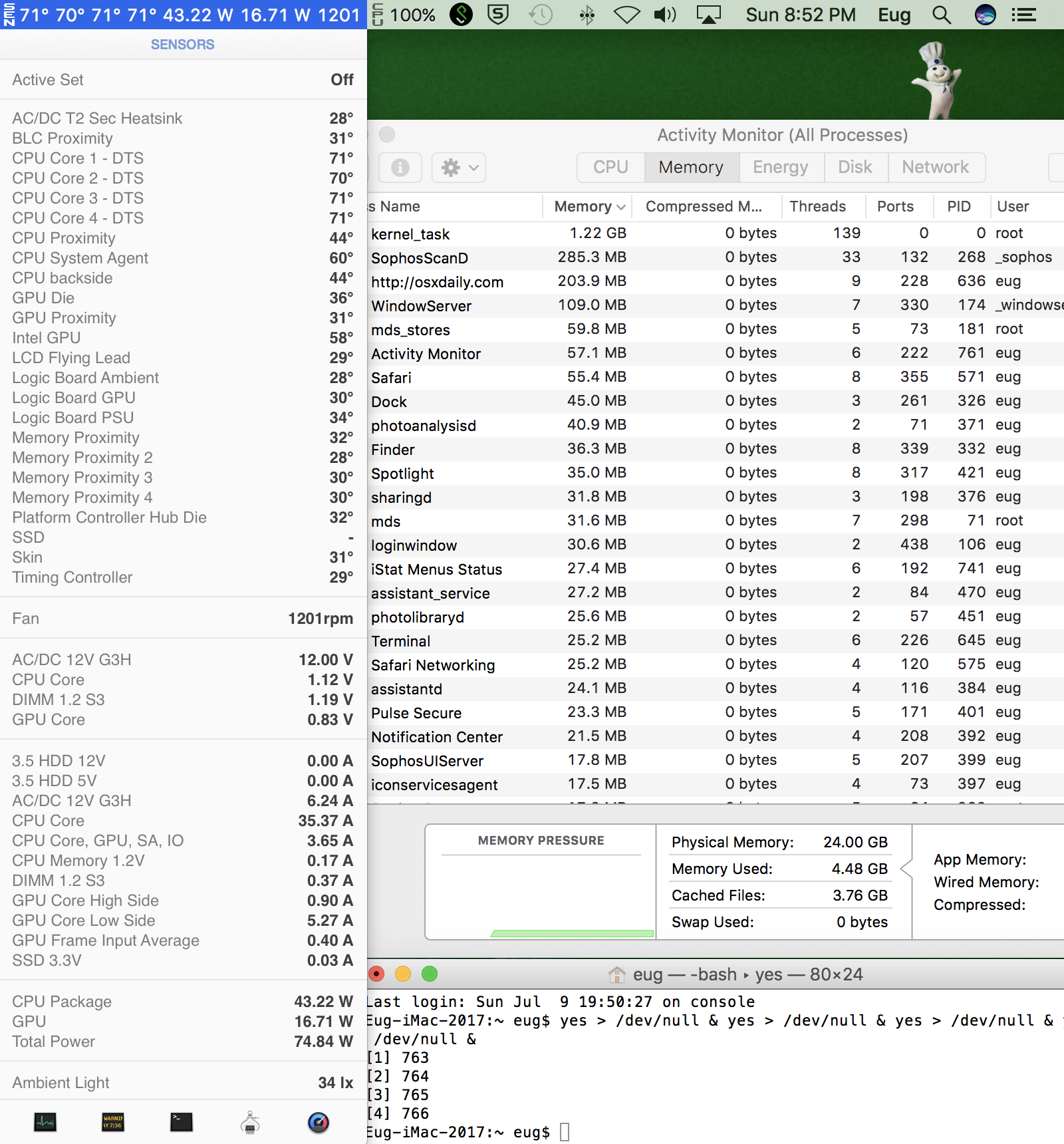This screenshot has height=1144, width=1064.
Task: Open Console via yellow WARNING icon
Action: pos(113,1123)
